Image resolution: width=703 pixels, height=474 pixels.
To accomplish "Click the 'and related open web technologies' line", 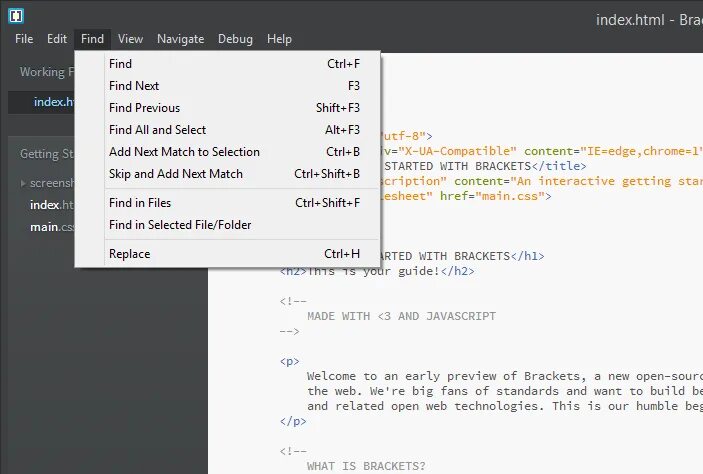I will tap(505, 406).
